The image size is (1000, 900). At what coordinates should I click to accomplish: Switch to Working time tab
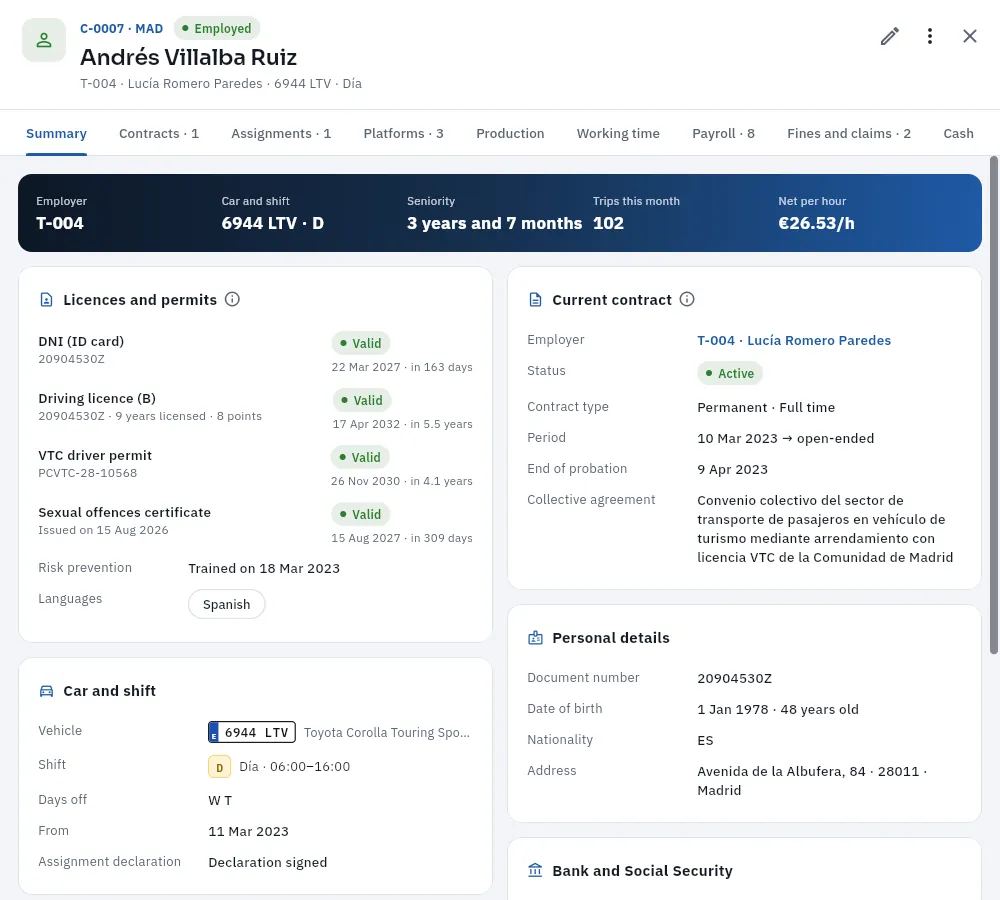point(618,133)
